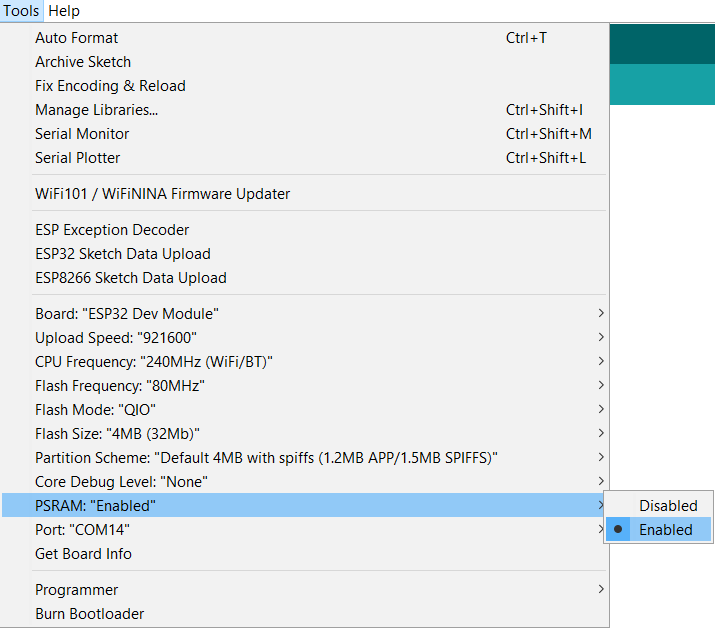This screenshot has width=715, height=630.
Task: Click Get Board Info
Action: click(83, 554)
